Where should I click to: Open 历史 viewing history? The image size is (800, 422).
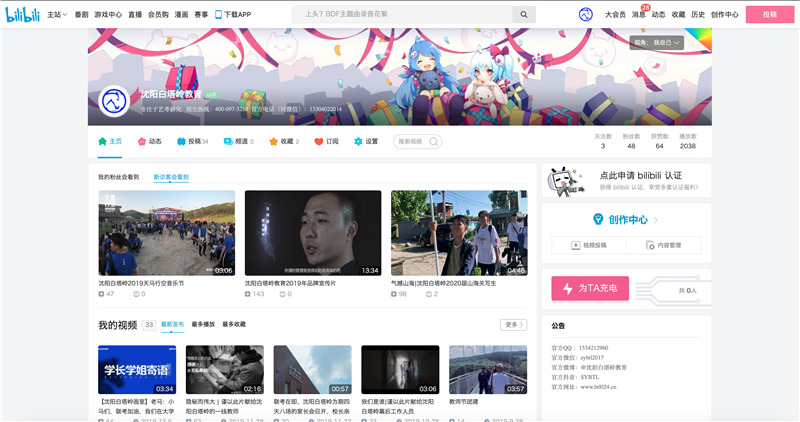[x=698, y=14]
